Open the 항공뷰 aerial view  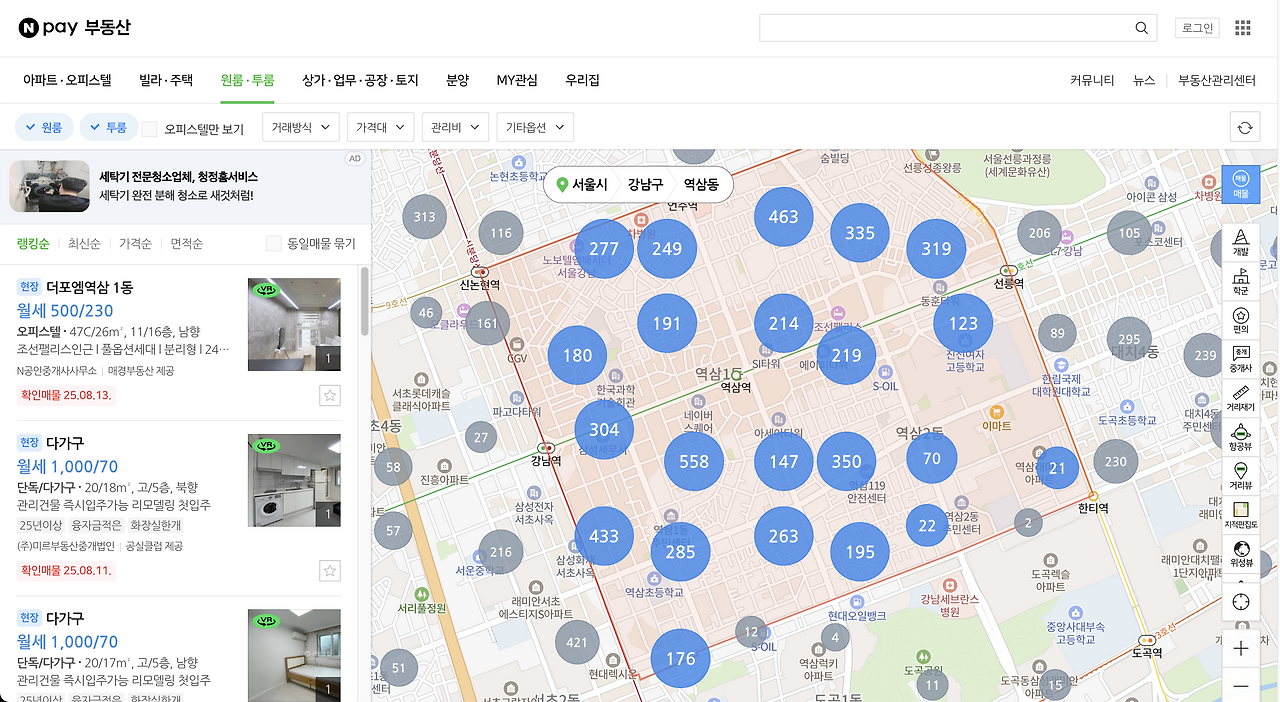coord(1241,438)
